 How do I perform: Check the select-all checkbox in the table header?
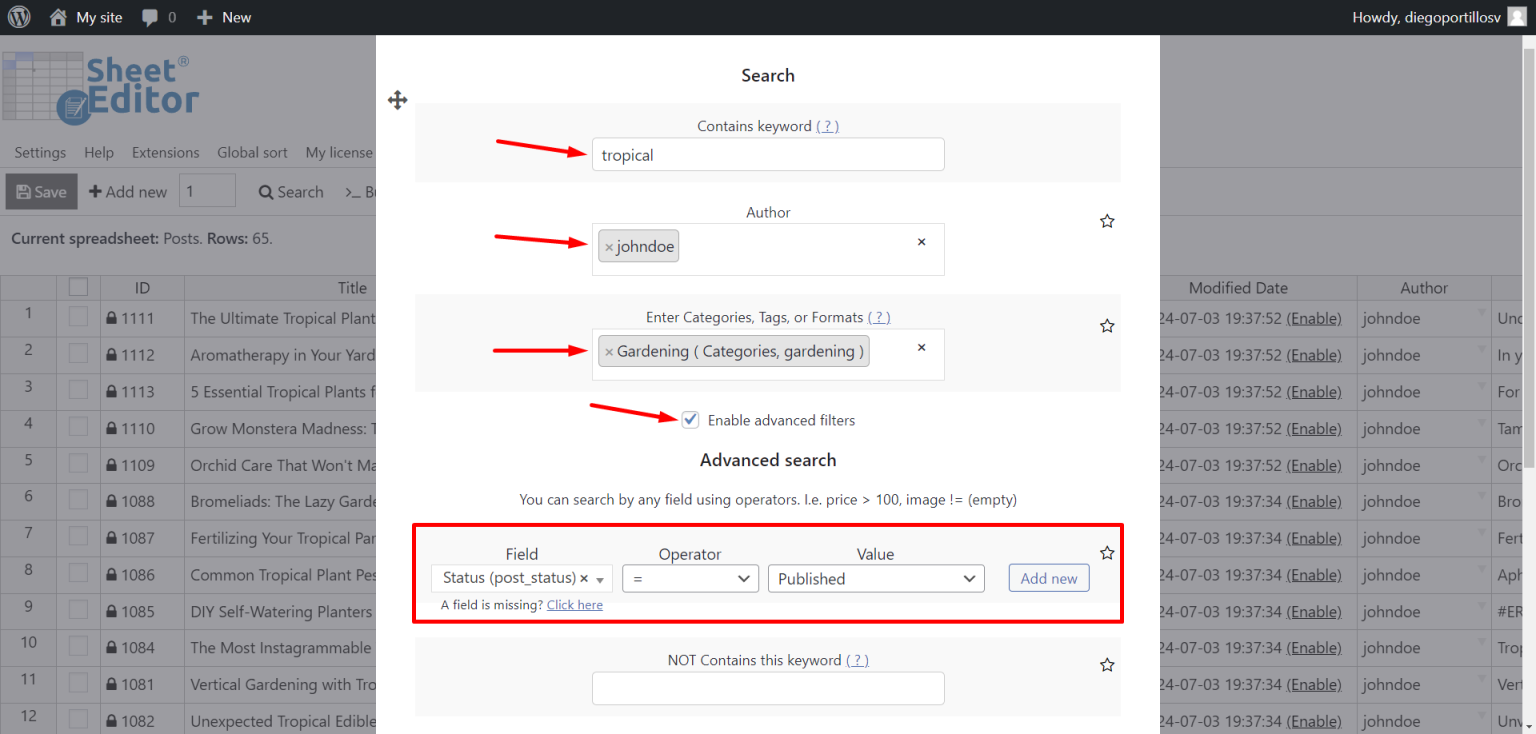coord(78,287)
